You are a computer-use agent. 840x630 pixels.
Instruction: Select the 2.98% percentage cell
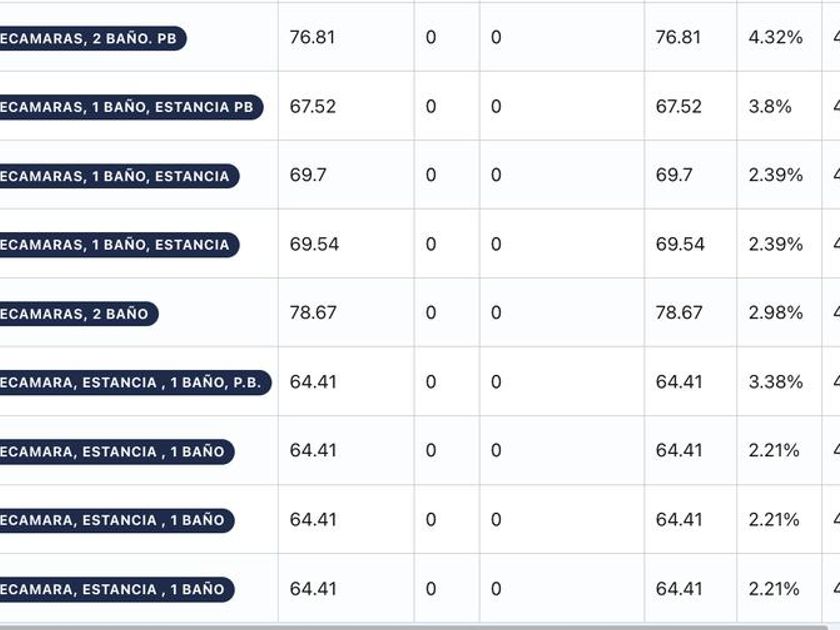775,313
